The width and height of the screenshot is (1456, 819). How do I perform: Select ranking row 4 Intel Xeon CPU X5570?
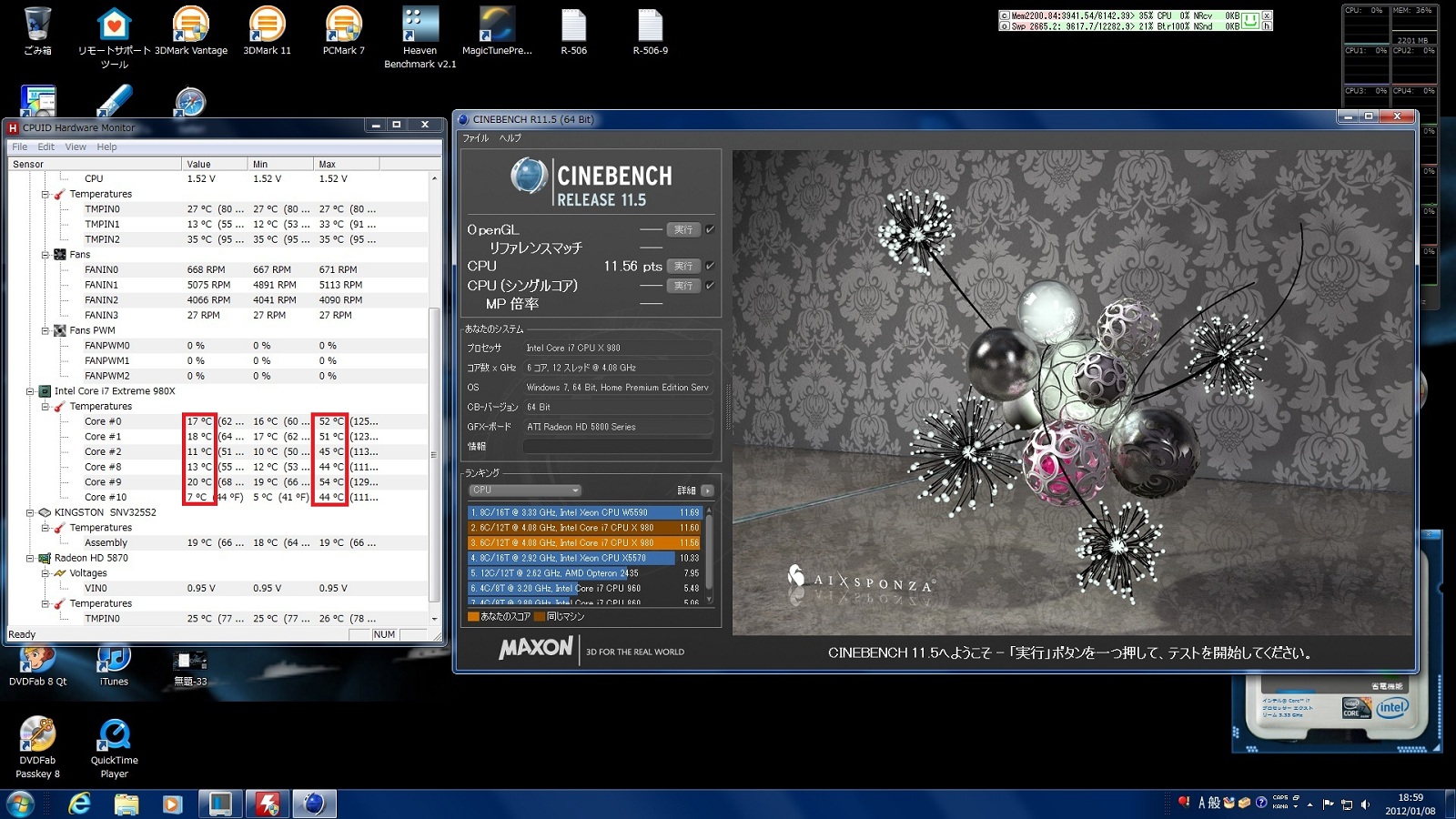[x=584, y=558]
